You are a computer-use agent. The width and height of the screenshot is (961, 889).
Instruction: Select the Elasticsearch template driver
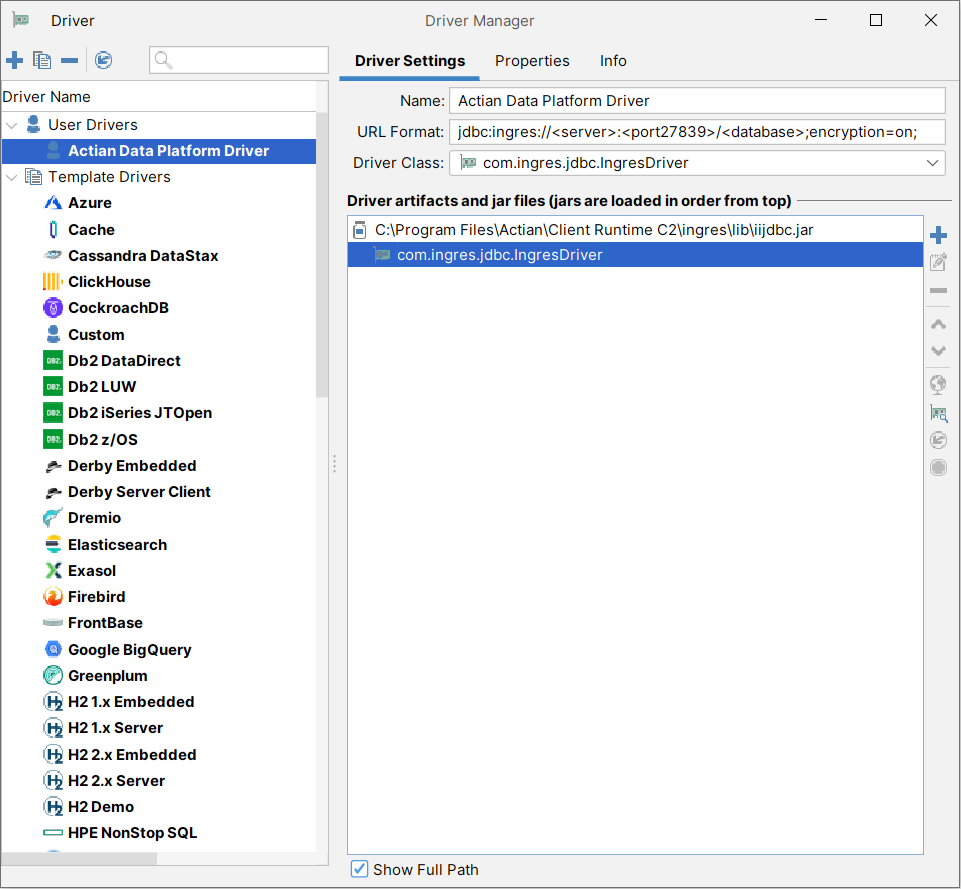(x=117, y=545)
